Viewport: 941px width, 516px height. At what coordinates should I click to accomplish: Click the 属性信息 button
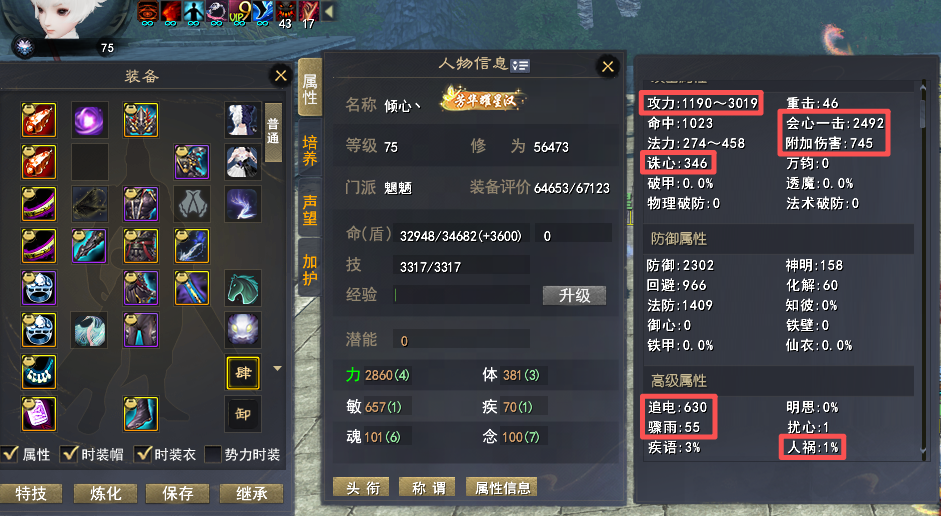[x=502, y=488]
